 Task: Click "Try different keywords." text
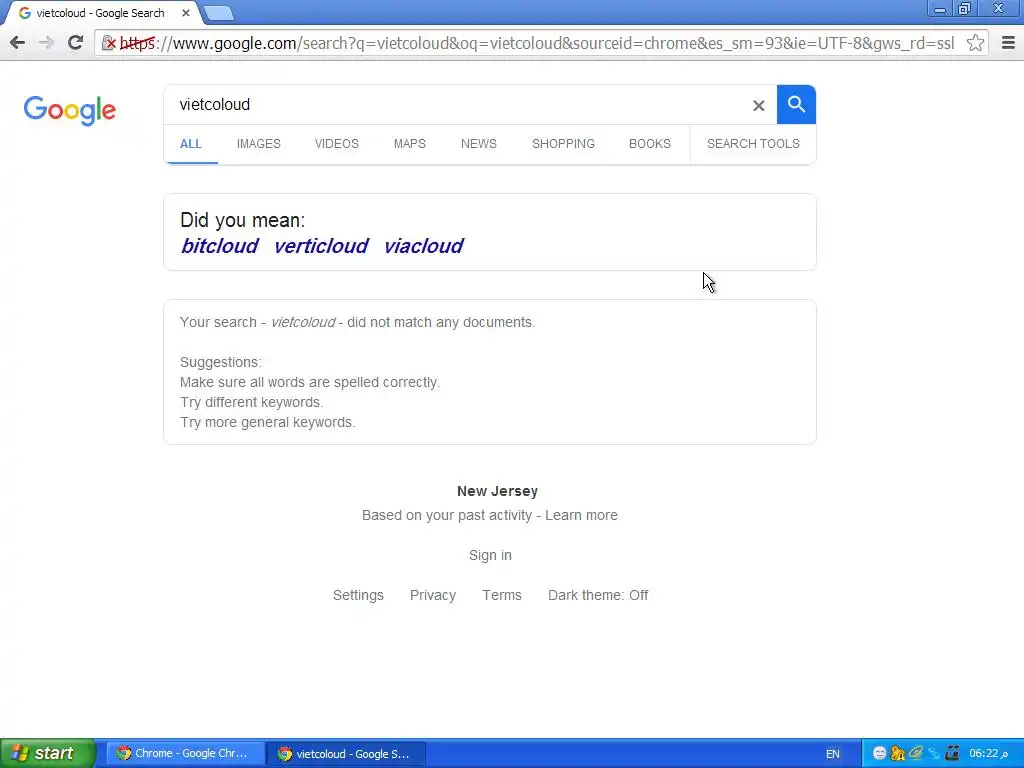pyautogui.click(x=251, y=402)
